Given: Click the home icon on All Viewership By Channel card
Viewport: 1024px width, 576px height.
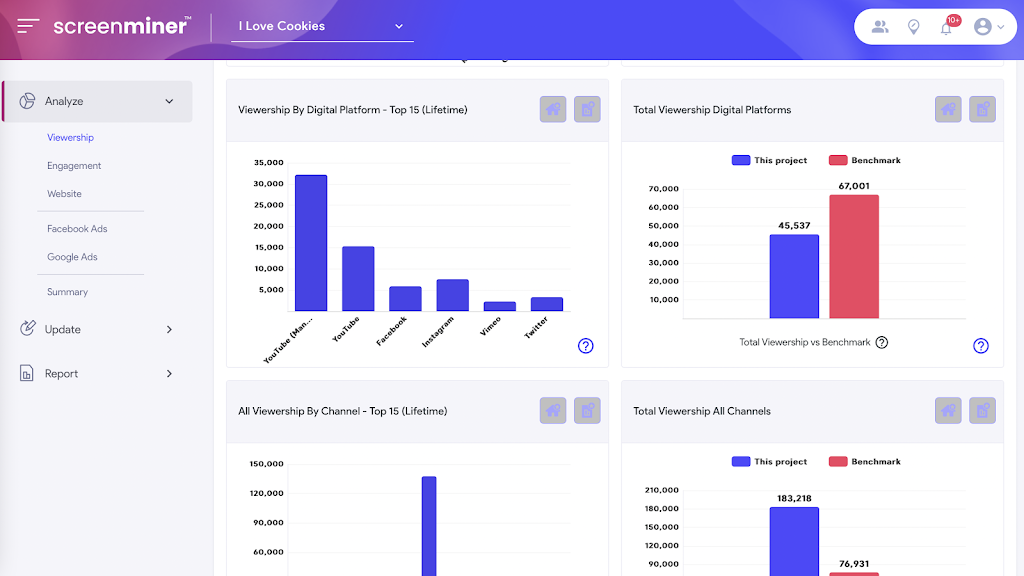Looking at the screenshot, I should pyautogui.click(x=553, y=411).
